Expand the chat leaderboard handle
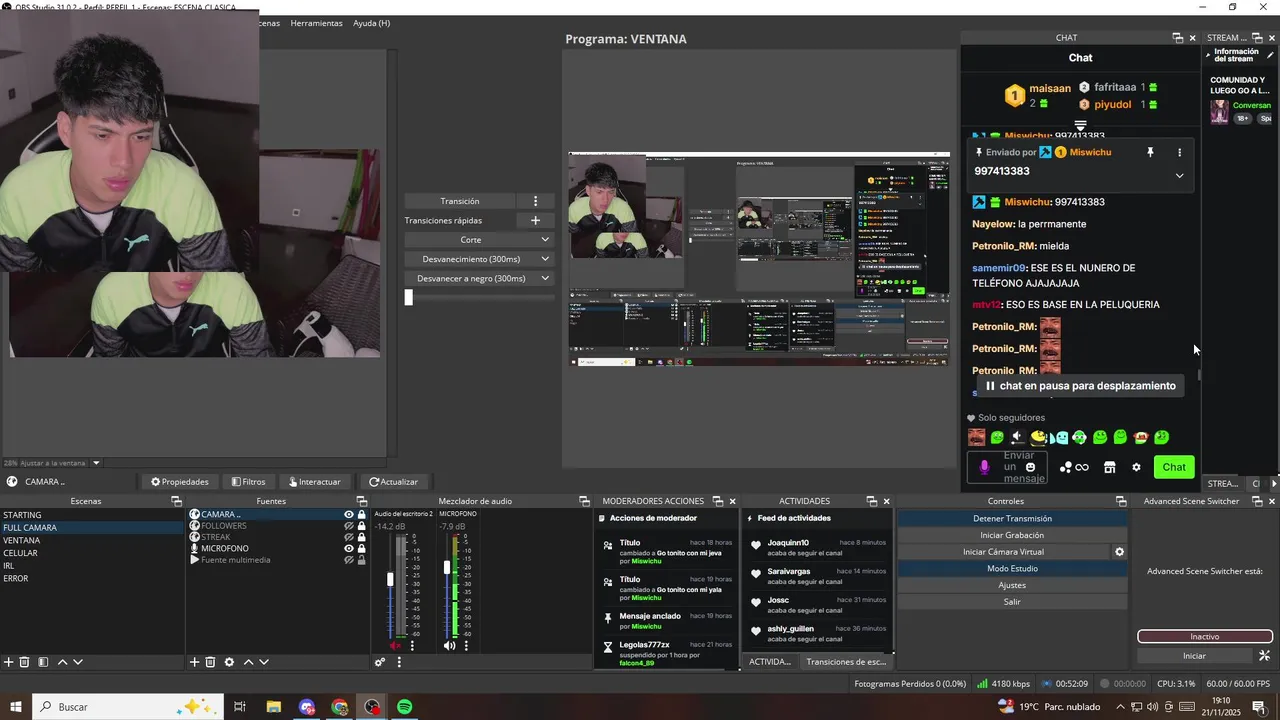The height and width of the screenshot is (720, 1280). [1080, 125]
